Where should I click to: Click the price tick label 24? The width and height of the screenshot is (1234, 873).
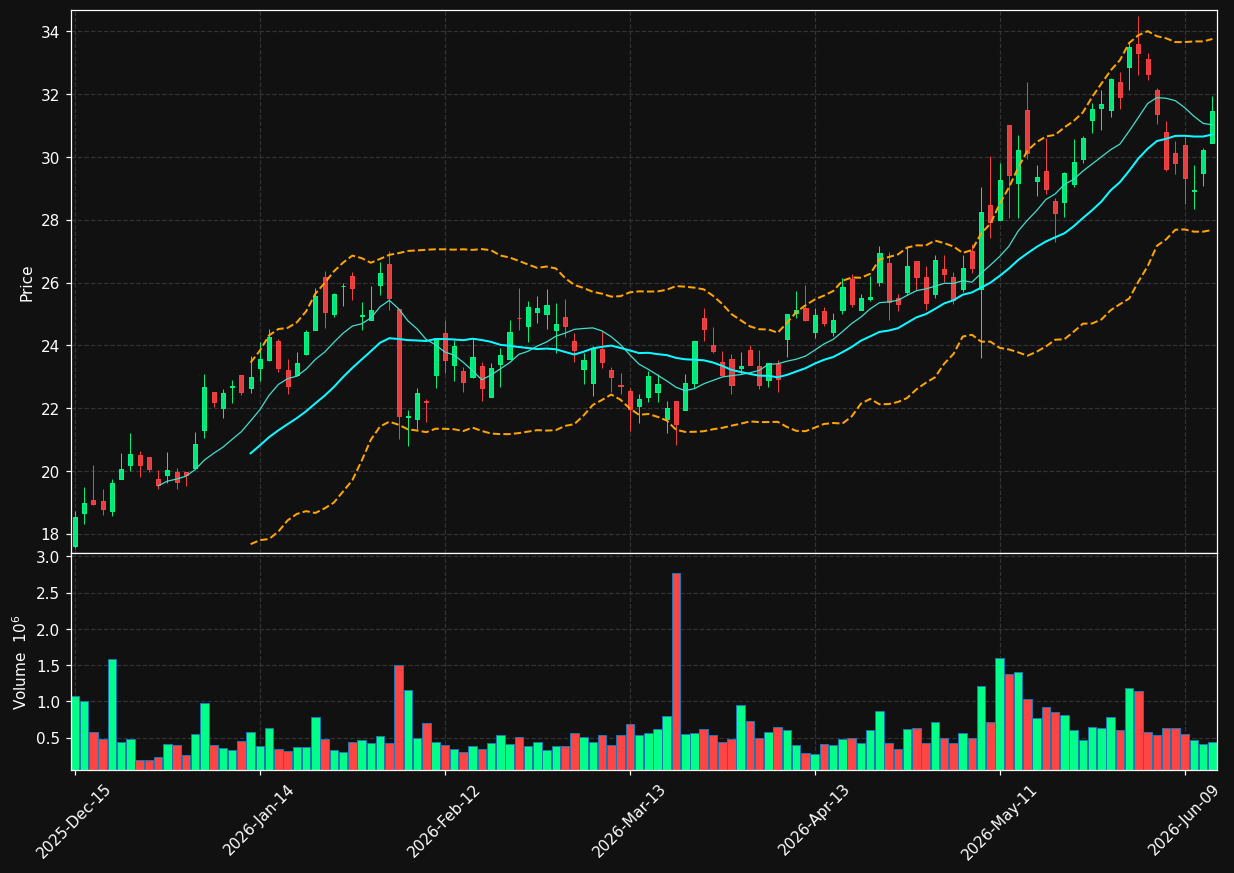[50, 346]
